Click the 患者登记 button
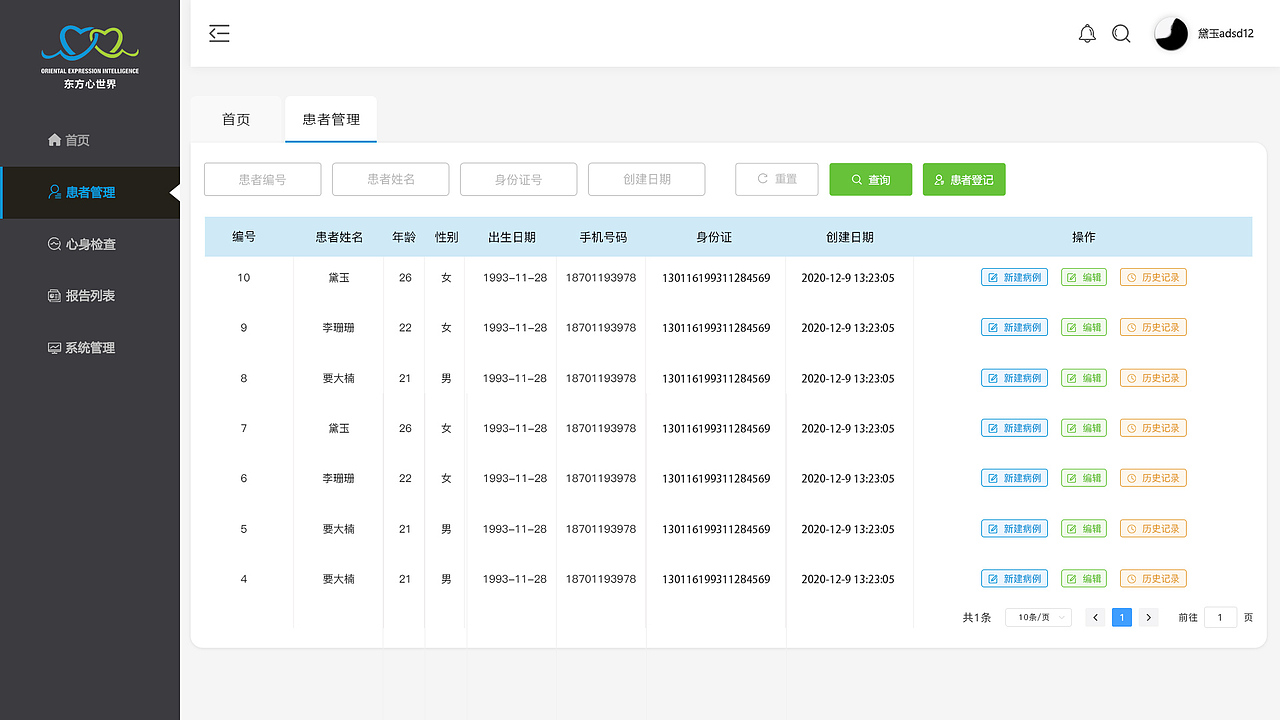The width and height of the screenshot is (1280, 720). tap(964, 180)
